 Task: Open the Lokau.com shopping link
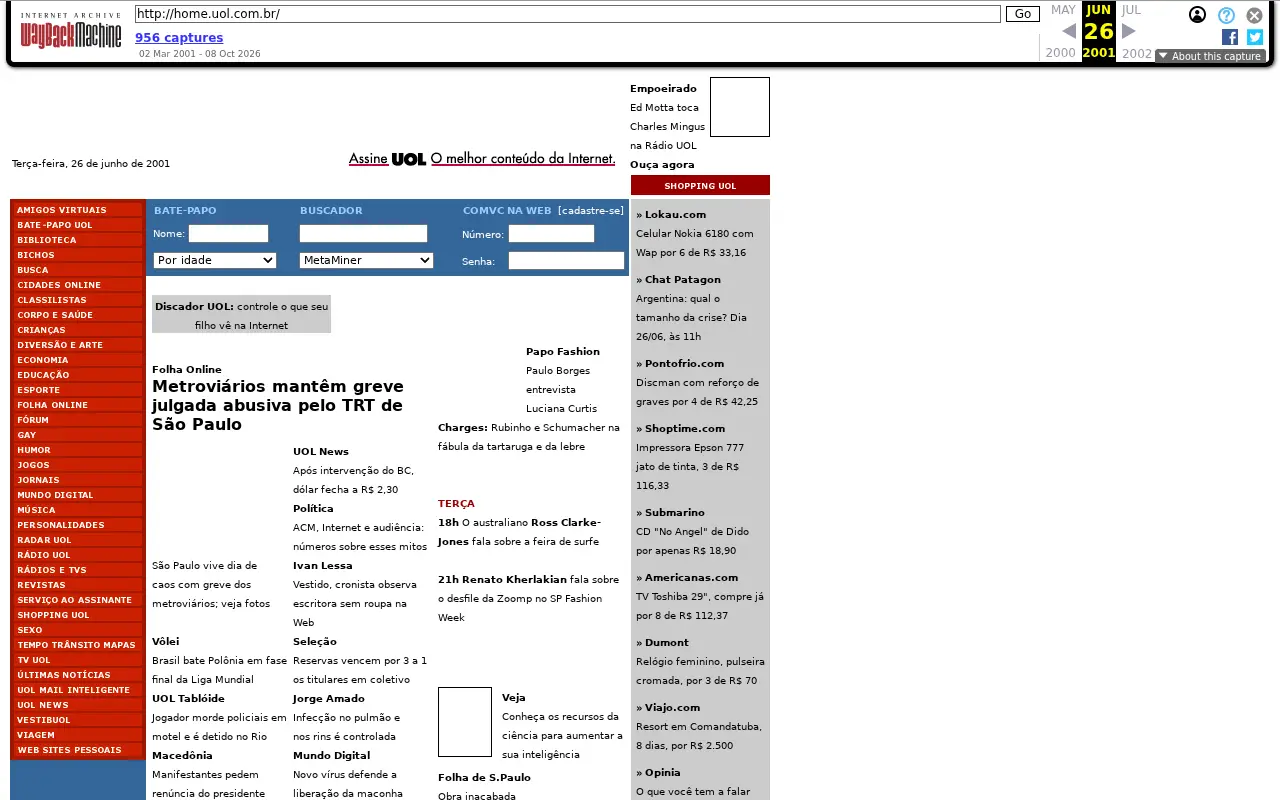pos(675,215)
